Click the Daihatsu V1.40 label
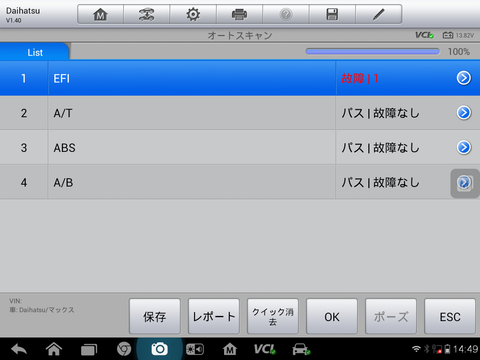This screenshot has height=360, width=480. coord(23,15)
